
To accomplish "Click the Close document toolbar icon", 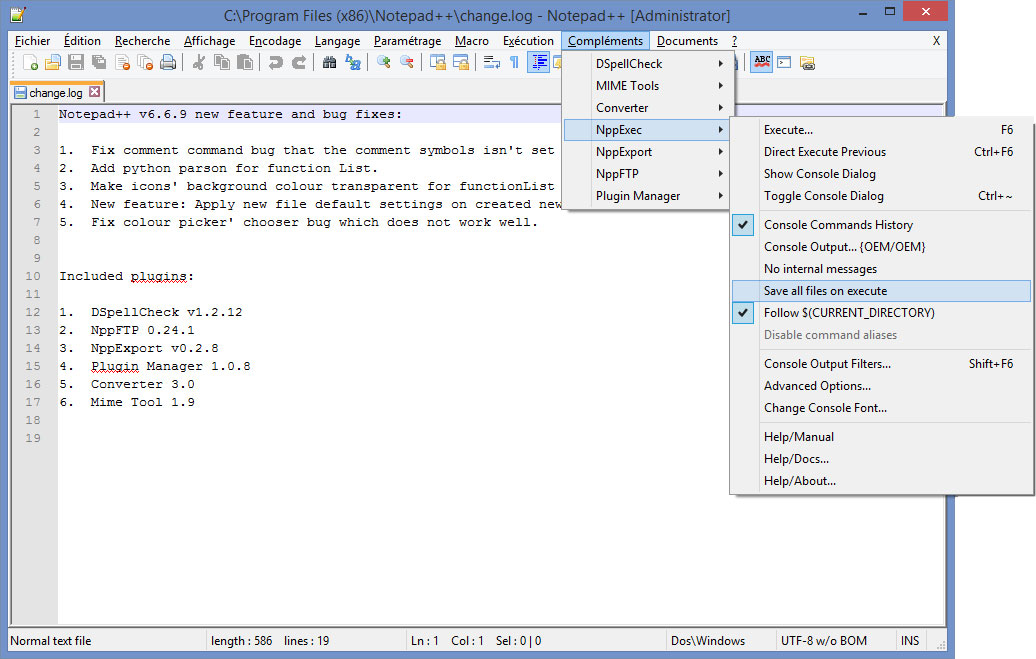I will [122, 63].
